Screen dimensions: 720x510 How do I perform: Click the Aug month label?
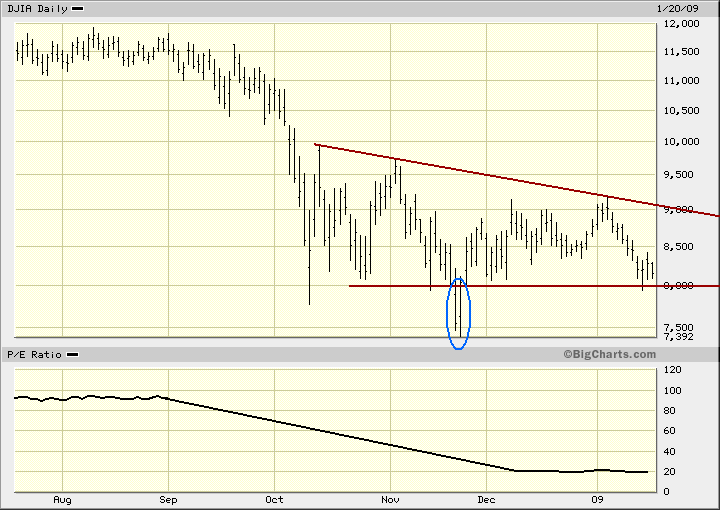[62, 500]
